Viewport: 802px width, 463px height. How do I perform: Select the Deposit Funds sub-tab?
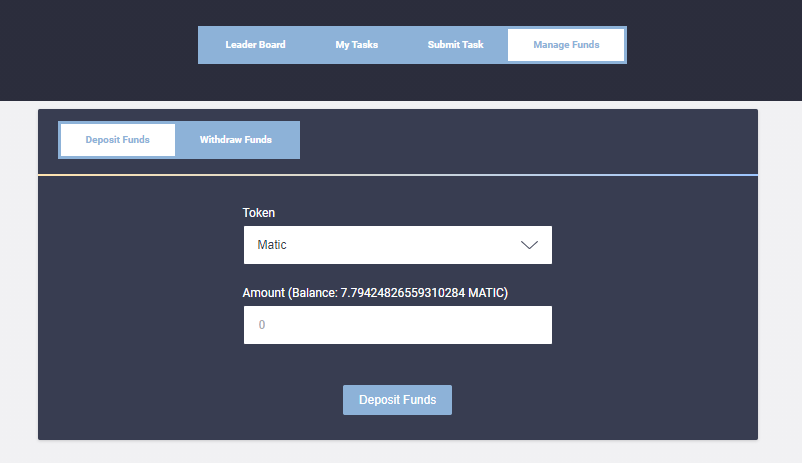(118, 140)
